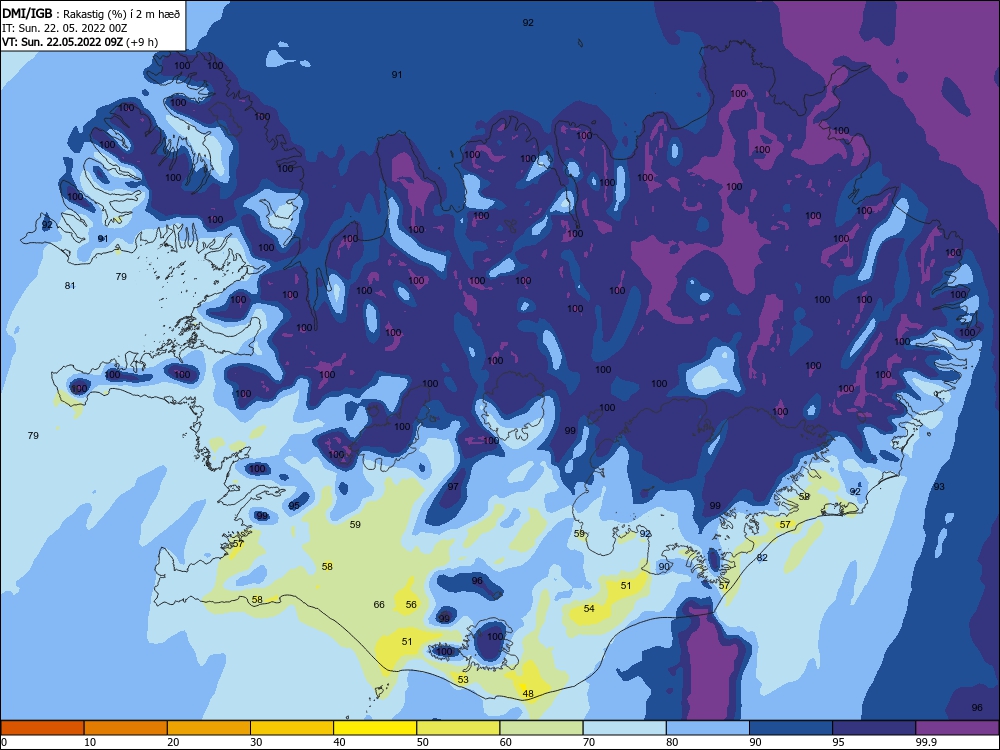Click the 48 humidity value on the south coast
Screen dimensions: 1000x750
(x=528, y=693)
